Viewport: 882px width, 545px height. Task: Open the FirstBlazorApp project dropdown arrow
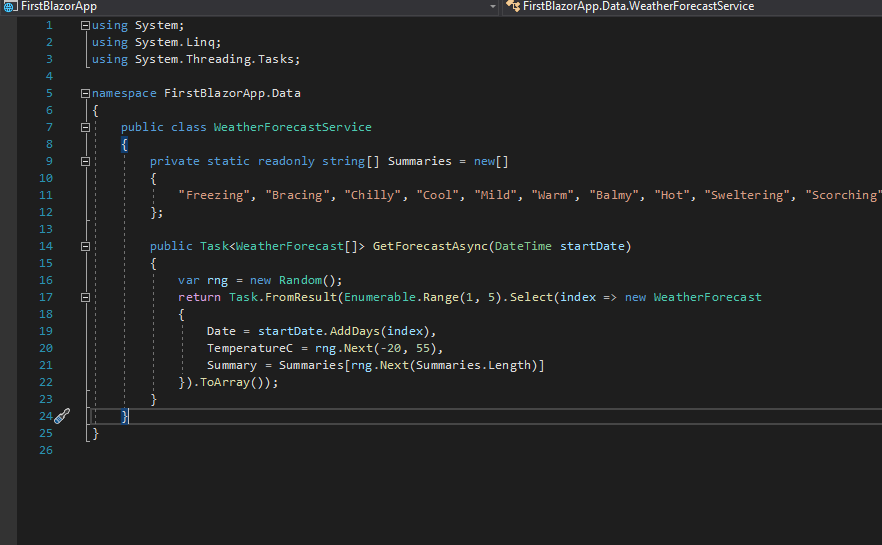[491, 6]
